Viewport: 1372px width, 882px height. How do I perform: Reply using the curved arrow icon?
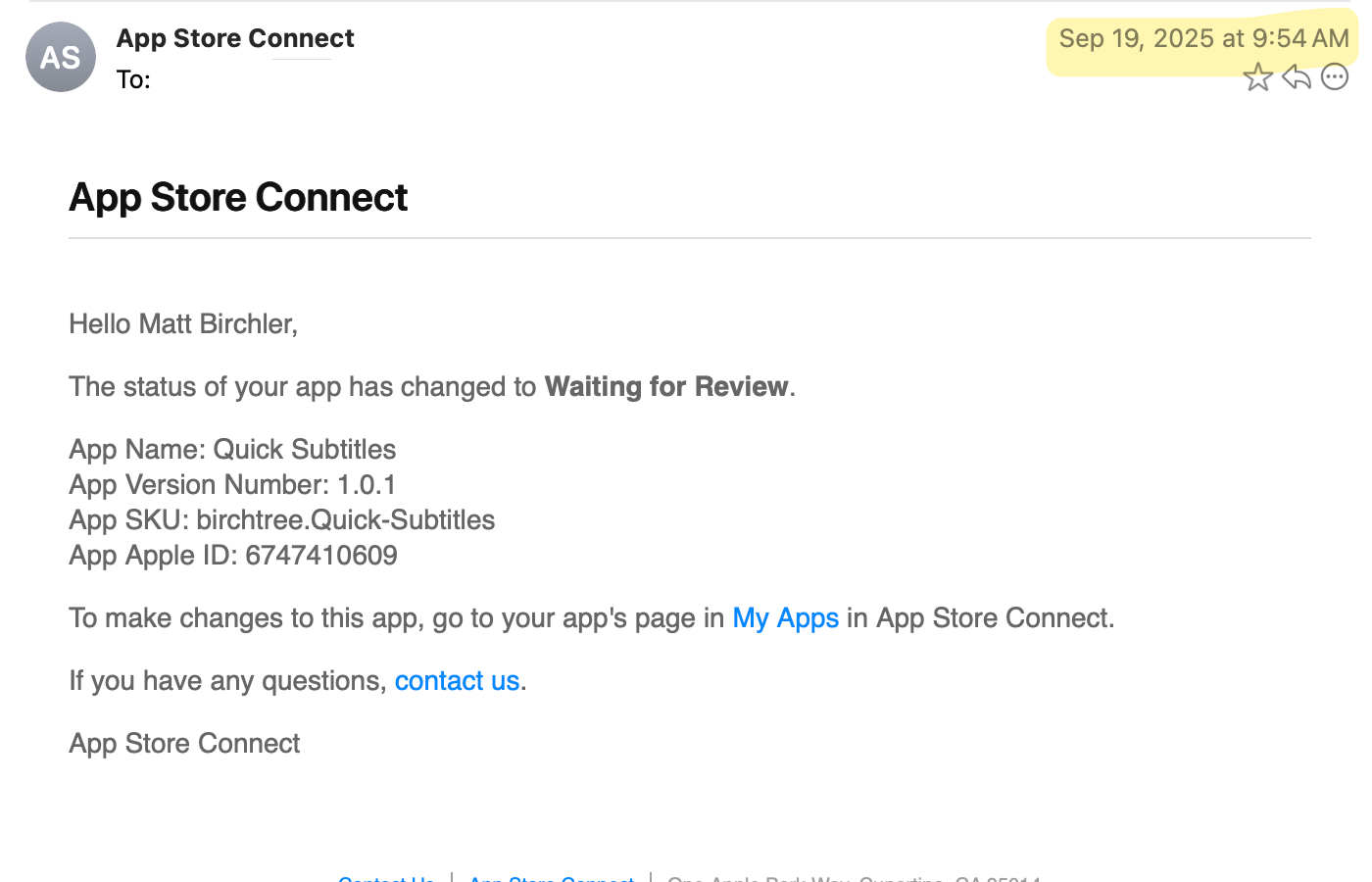1297,76
